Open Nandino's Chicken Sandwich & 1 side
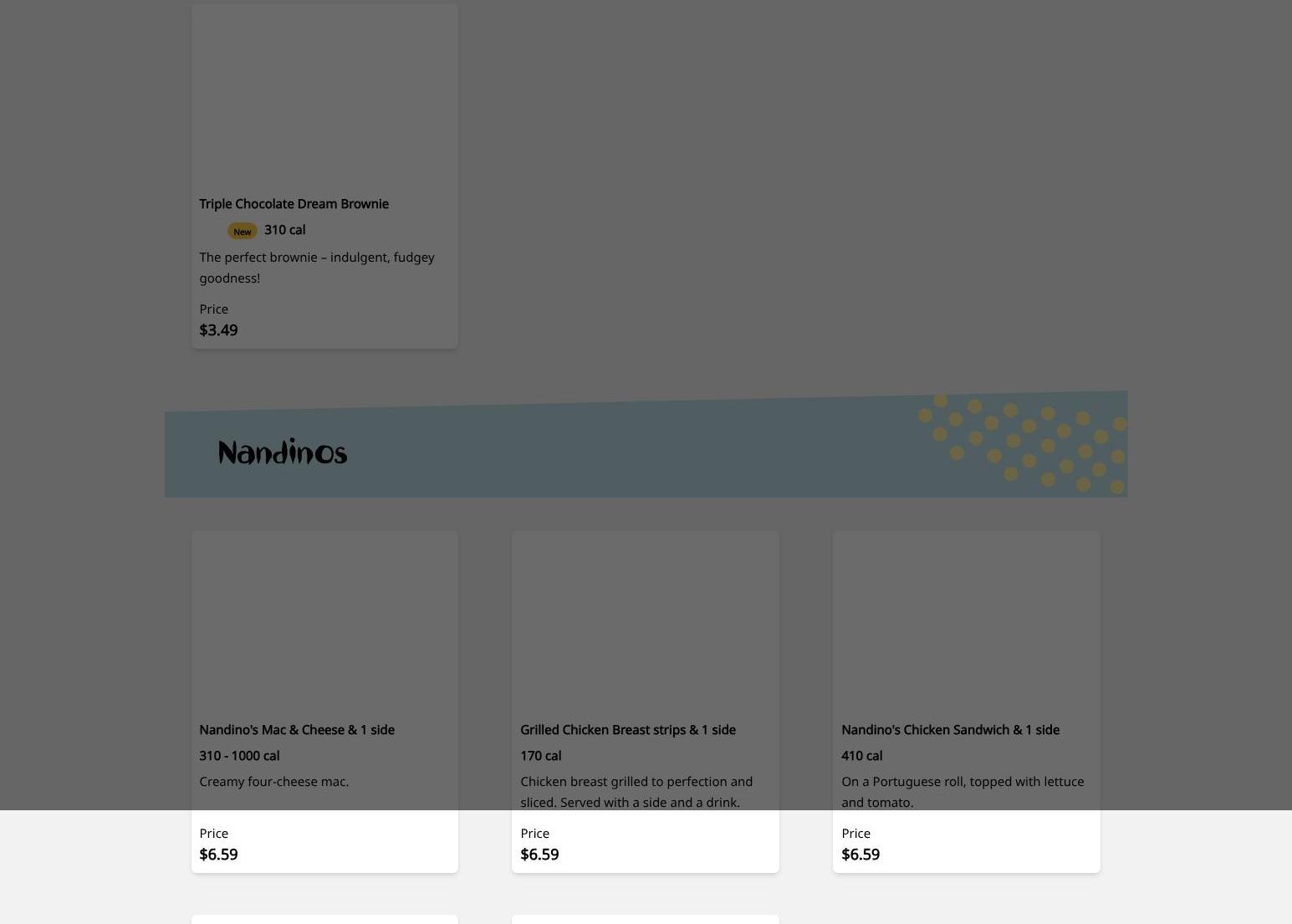The width and height of the screenshot is (1292, 924). 950,729
